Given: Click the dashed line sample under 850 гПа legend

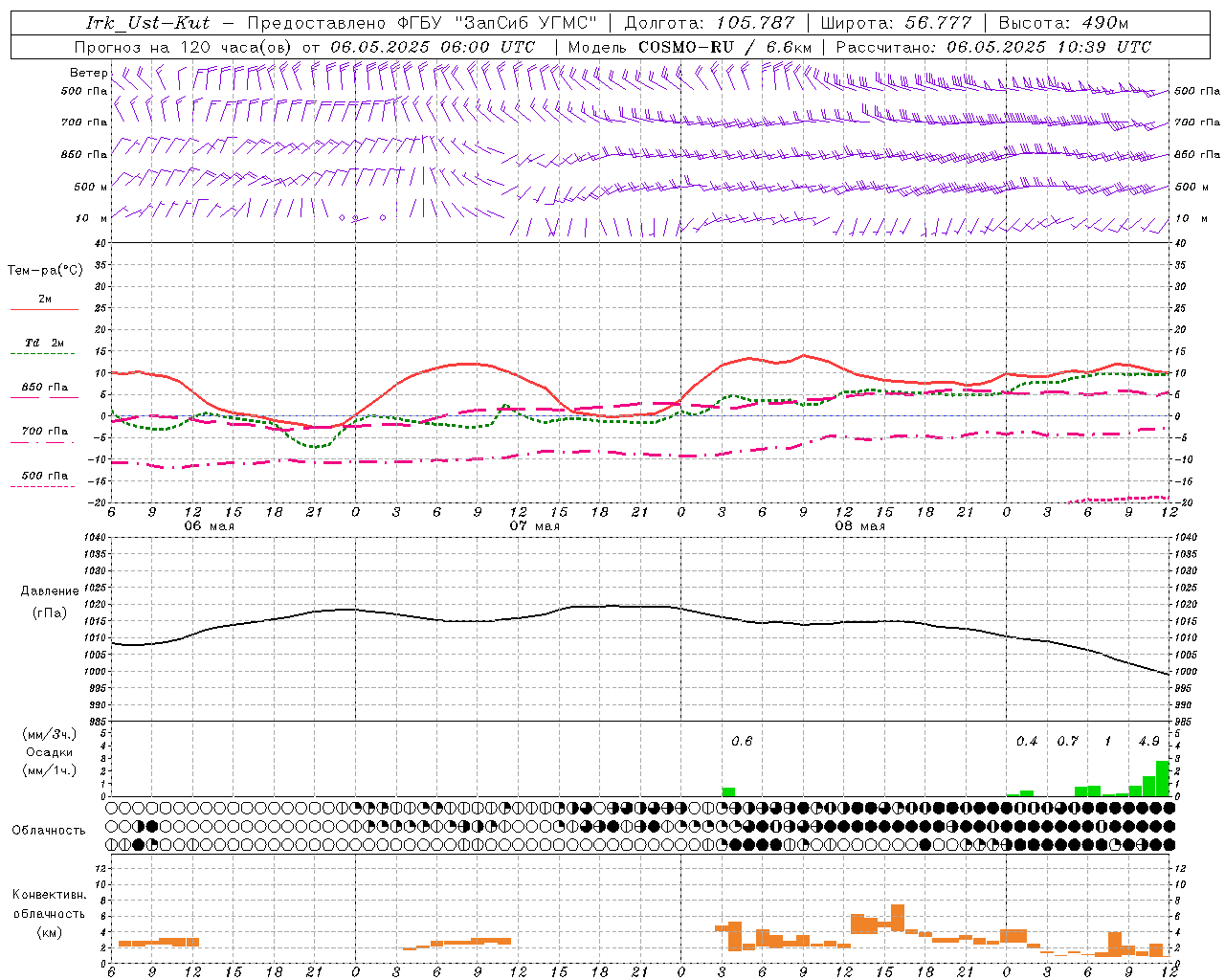Looking at the screenshot, I should (44, 398).
